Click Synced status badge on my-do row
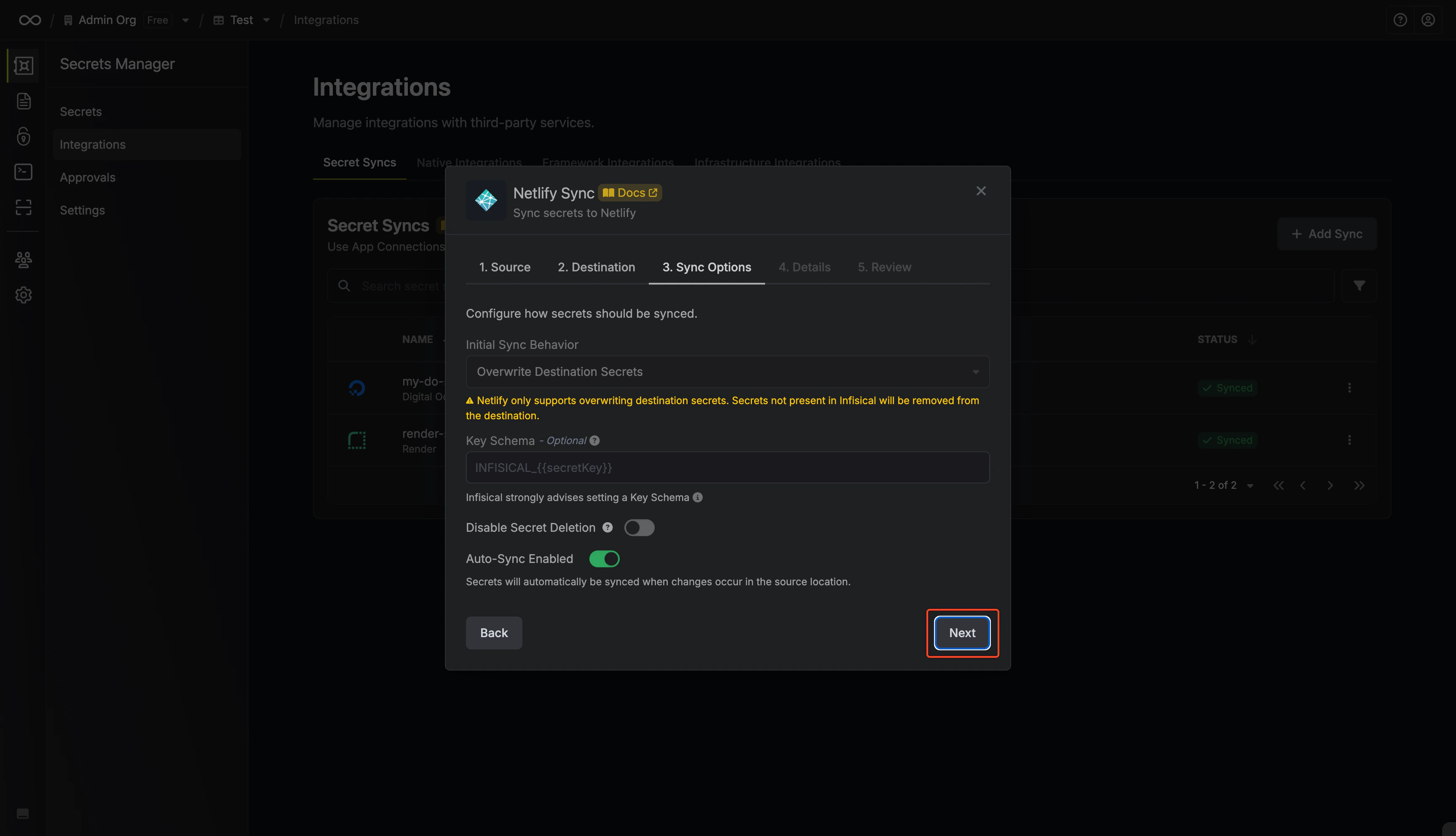The height and width of the screenshot is (836, 1456). 1227,388
